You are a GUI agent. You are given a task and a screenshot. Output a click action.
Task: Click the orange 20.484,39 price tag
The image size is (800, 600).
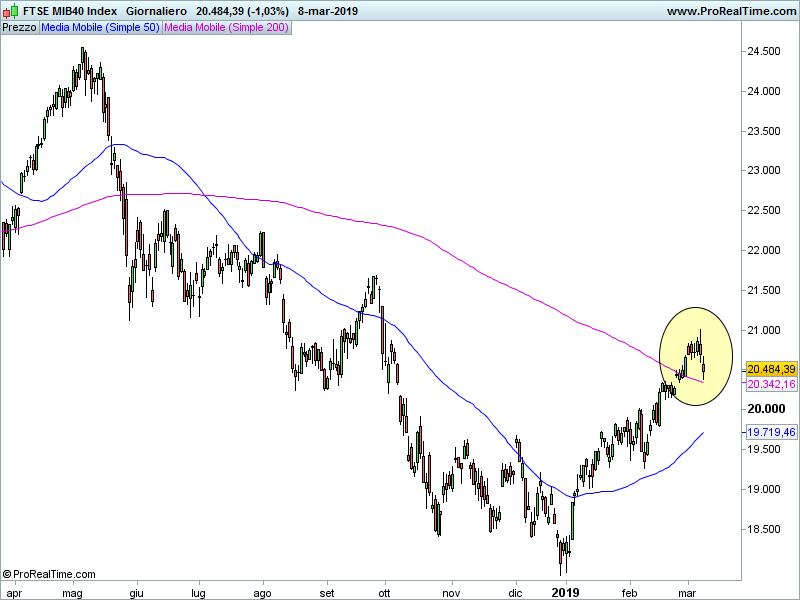[x=771, y=369]
